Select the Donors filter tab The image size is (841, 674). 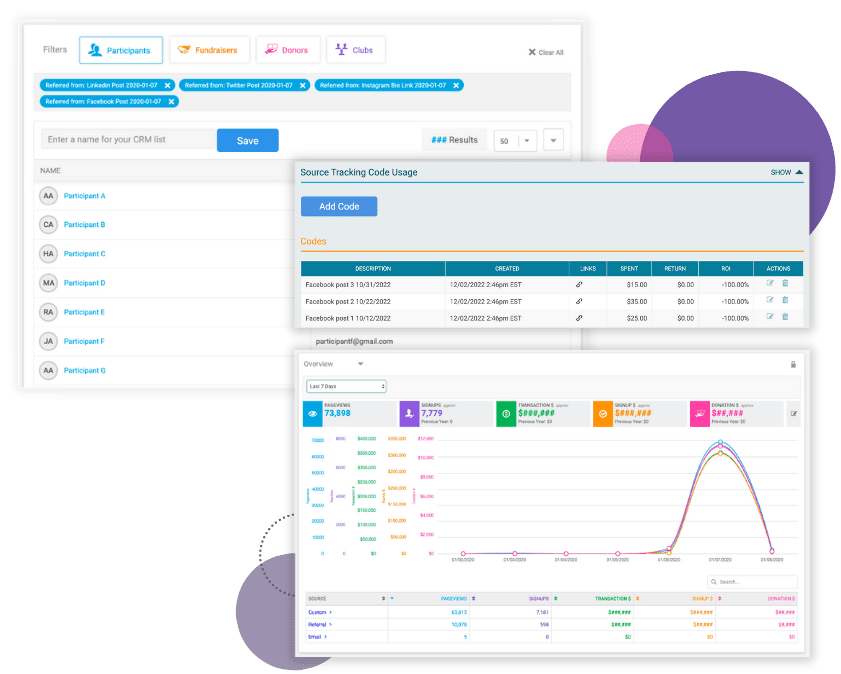[288, 50]
